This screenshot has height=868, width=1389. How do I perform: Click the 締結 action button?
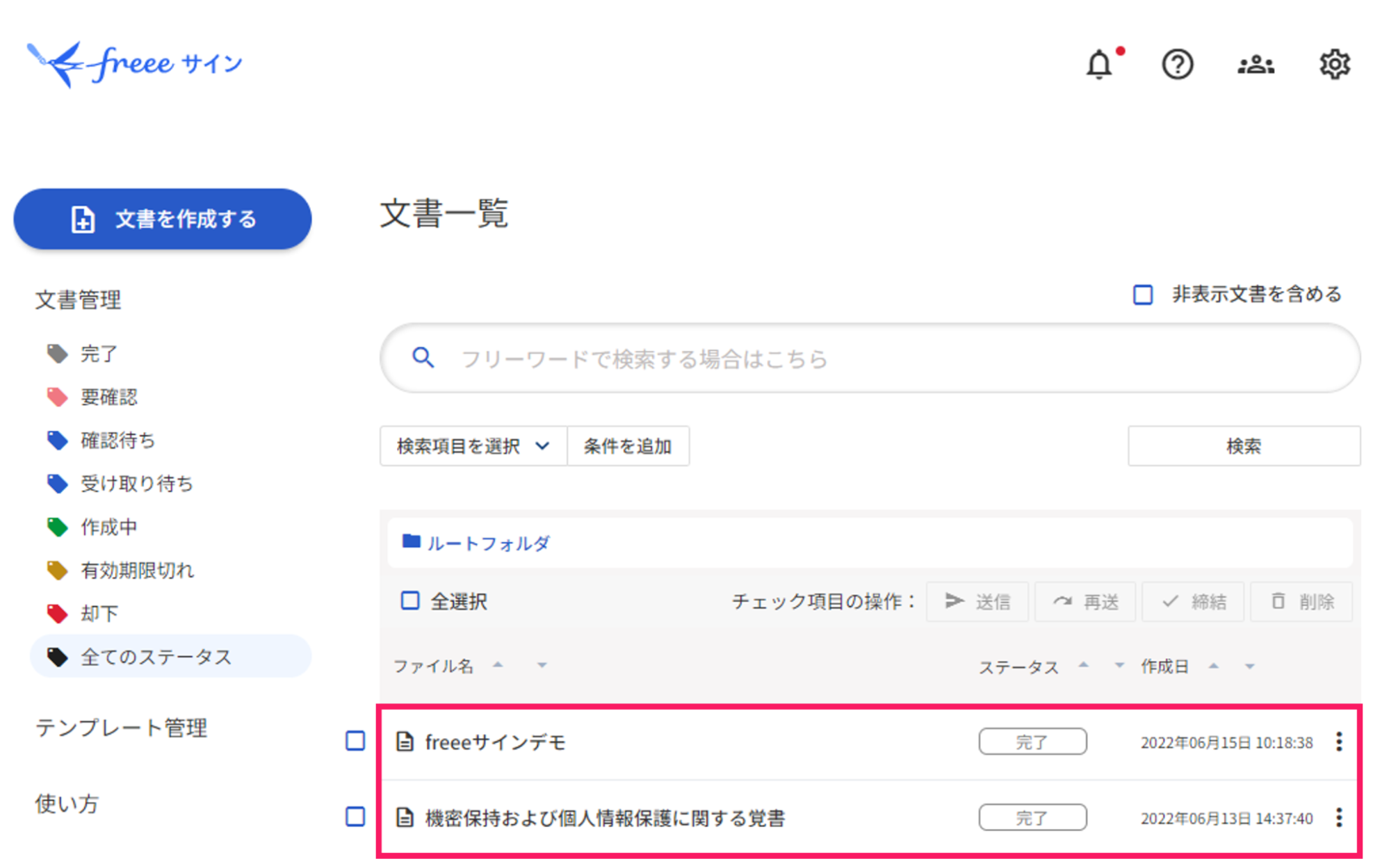(x=1193, y=601)
